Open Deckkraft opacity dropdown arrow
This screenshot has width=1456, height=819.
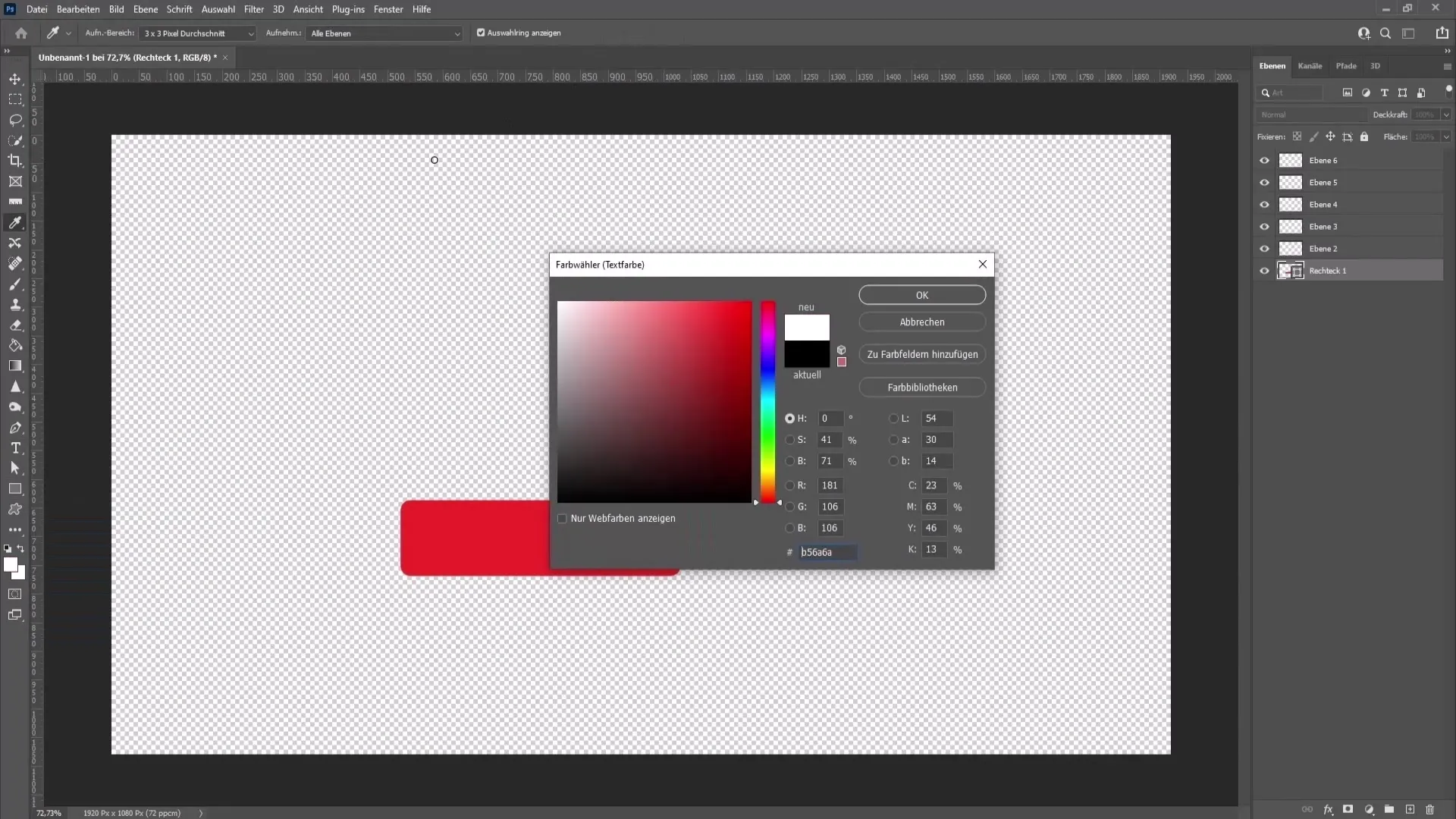coord(1446,115)
